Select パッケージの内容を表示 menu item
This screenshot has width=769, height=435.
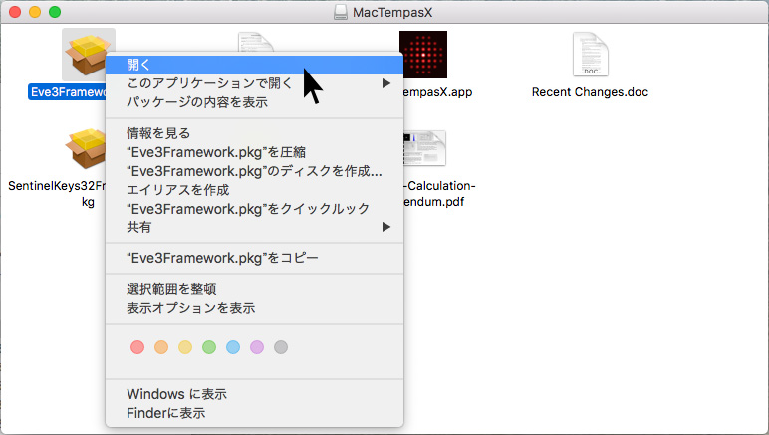[197, 102]
